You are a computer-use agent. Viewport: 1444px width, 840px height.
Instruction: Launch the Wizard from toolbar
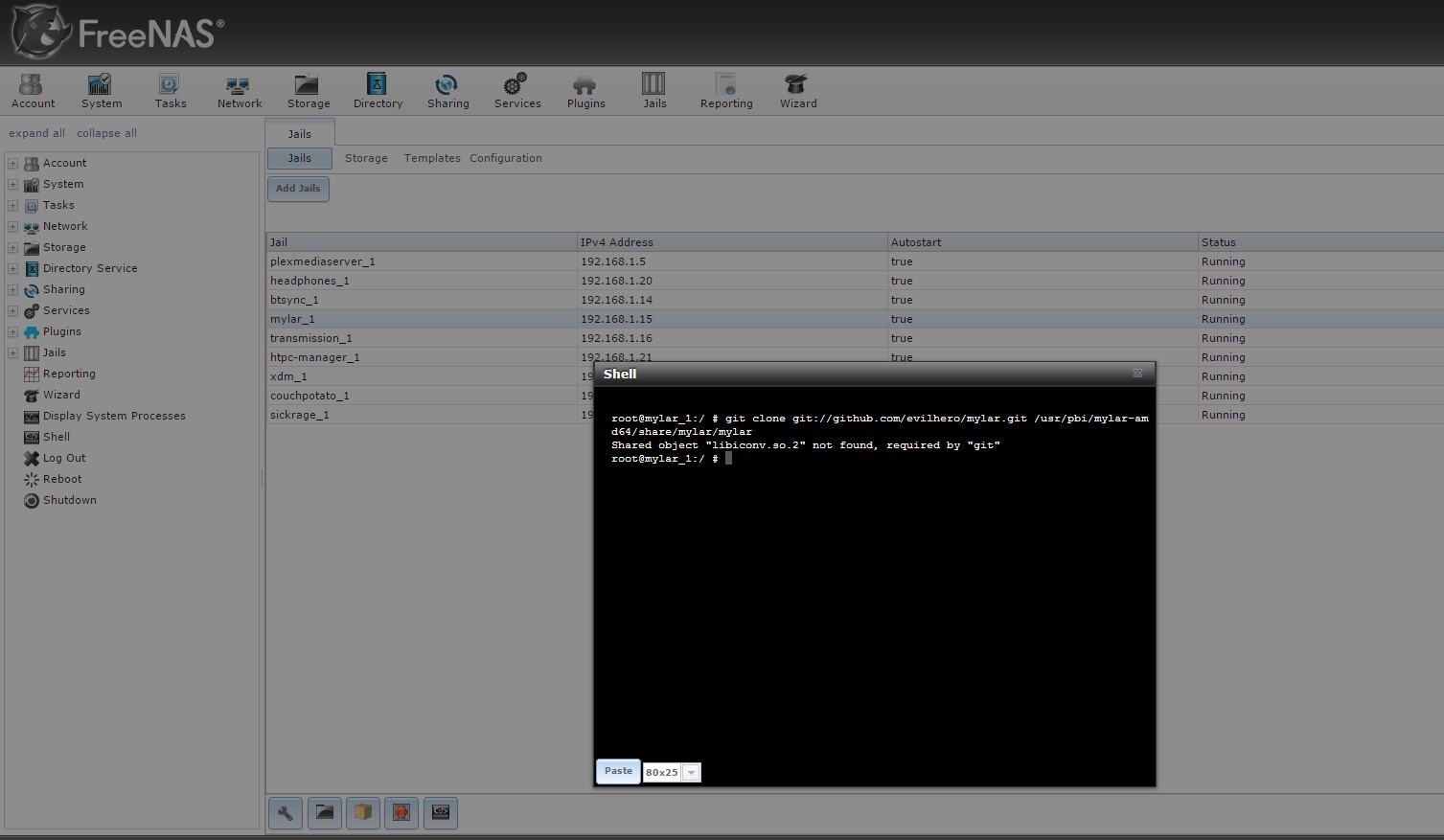pos(797,91)
